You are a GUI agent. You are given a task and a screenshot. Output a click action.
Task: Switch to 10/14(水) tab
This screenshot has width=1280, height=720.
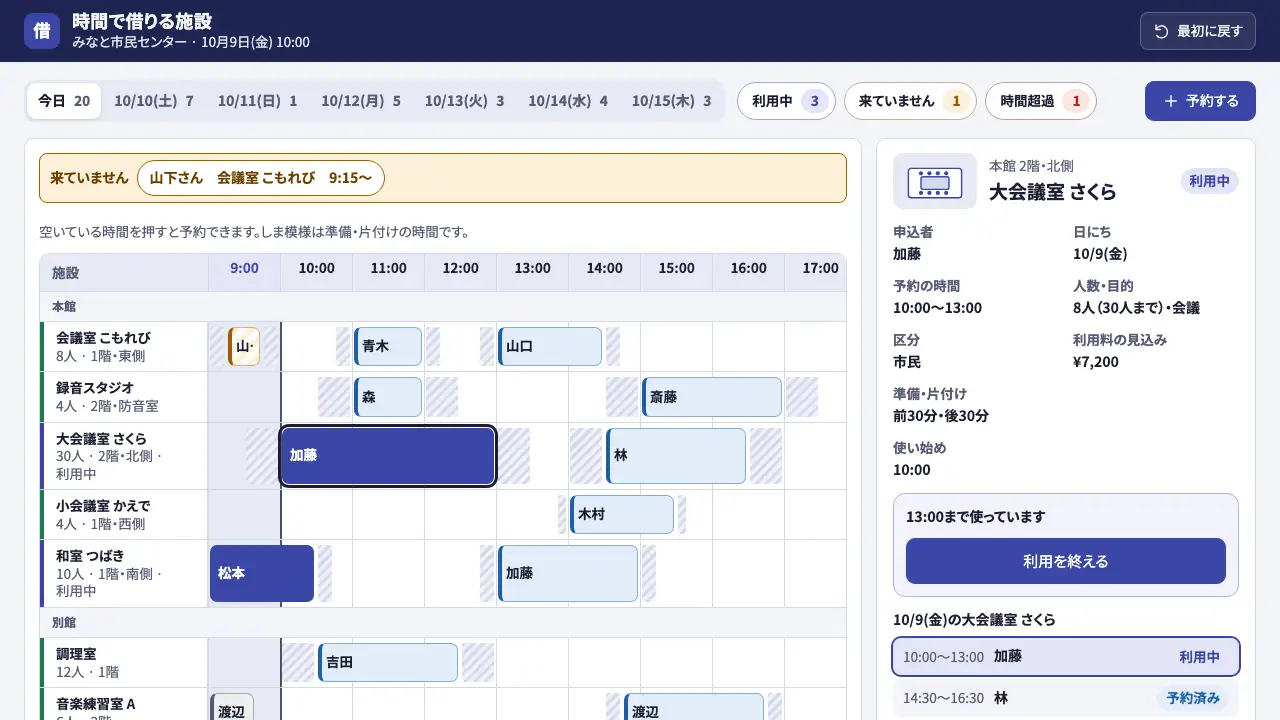click(568, 101)
